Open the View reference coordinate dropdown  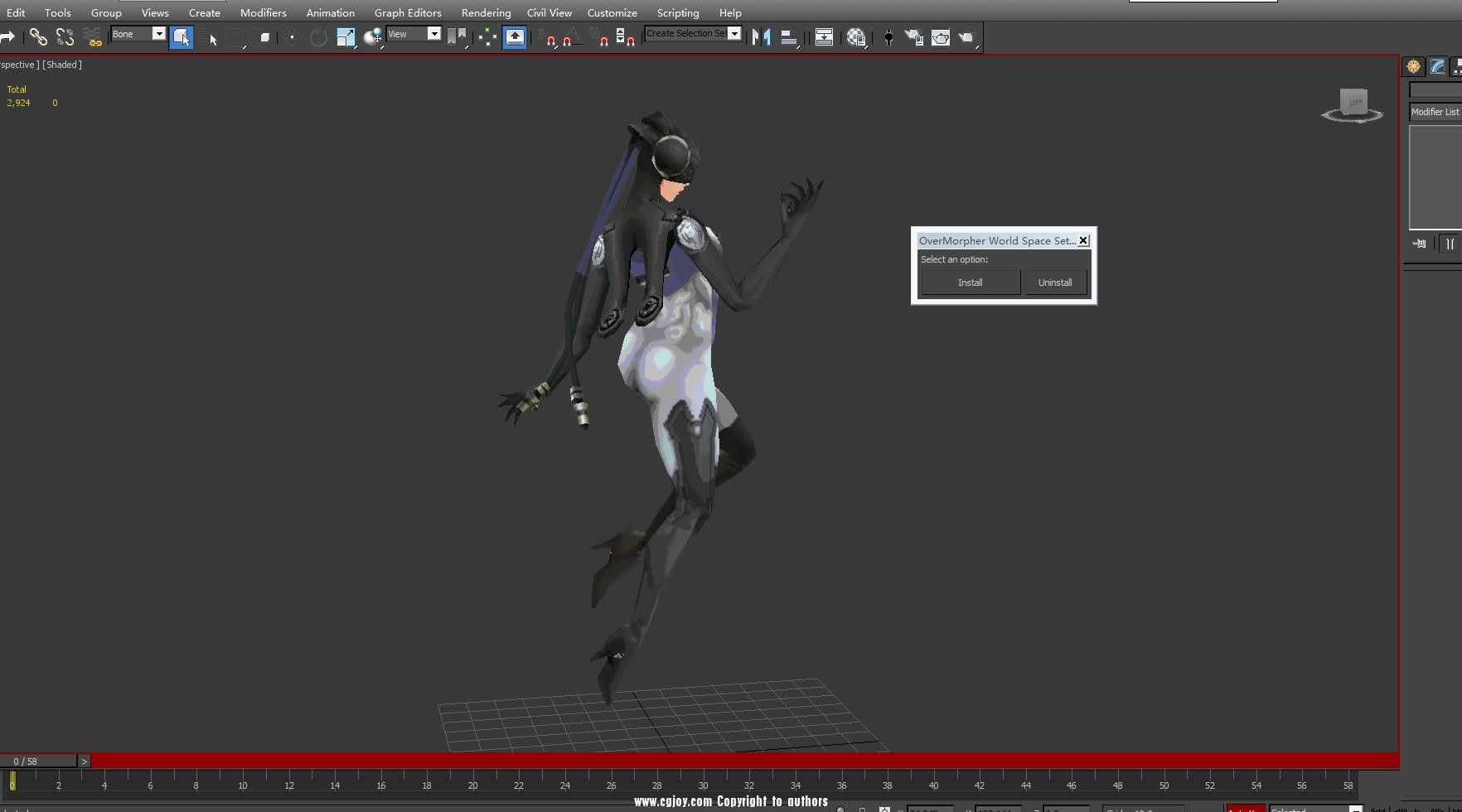pos(414,34)
